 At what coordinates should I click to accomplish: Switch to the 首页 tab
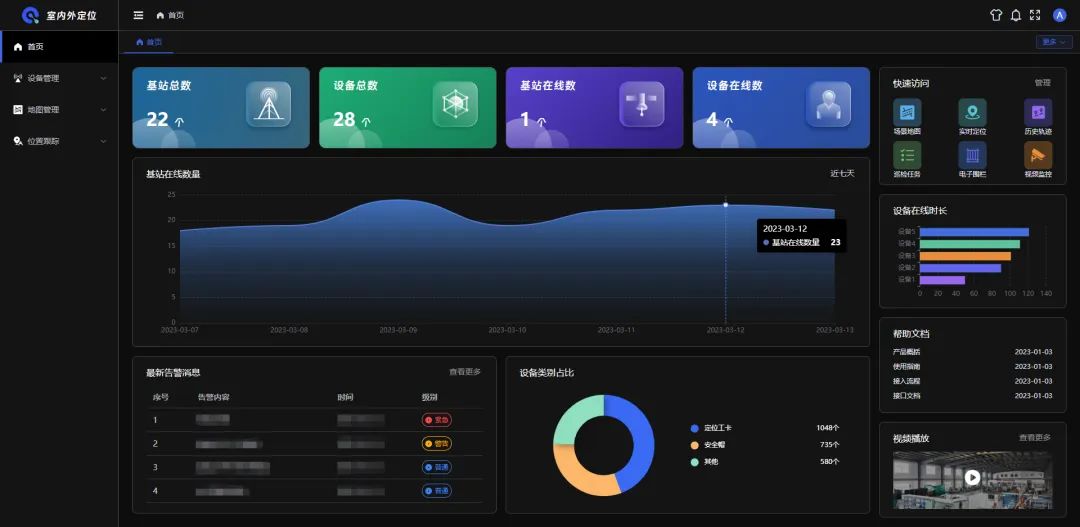click(x=149, y=42)
